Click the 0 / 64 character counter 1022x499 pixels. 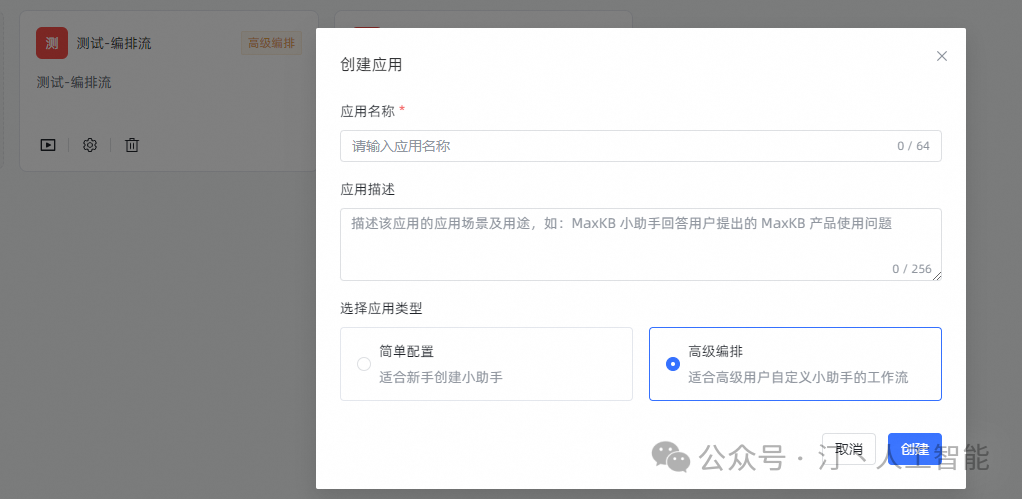(x=913, y=146)
